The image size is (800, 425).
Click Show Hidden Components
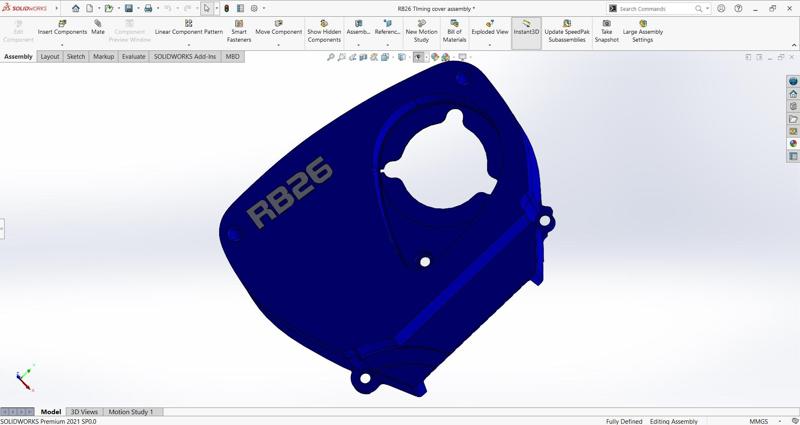(324, 31)
